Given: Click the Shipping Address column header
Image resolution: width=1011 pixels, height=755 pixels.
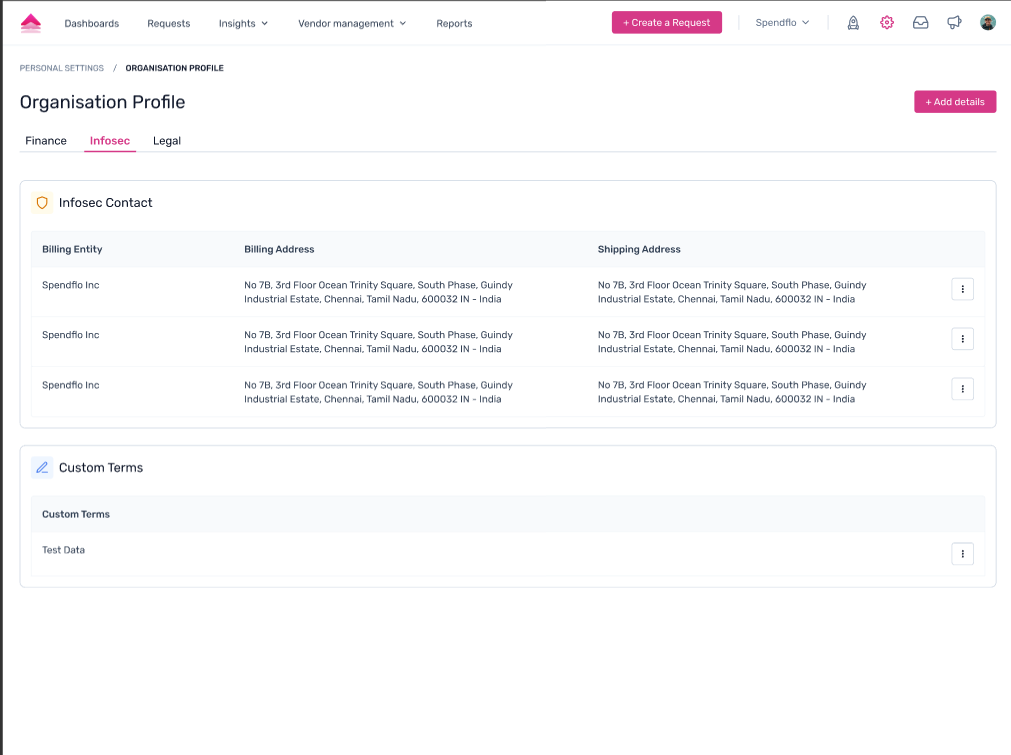Looking at the screenshot, I should tap(638, 249).
